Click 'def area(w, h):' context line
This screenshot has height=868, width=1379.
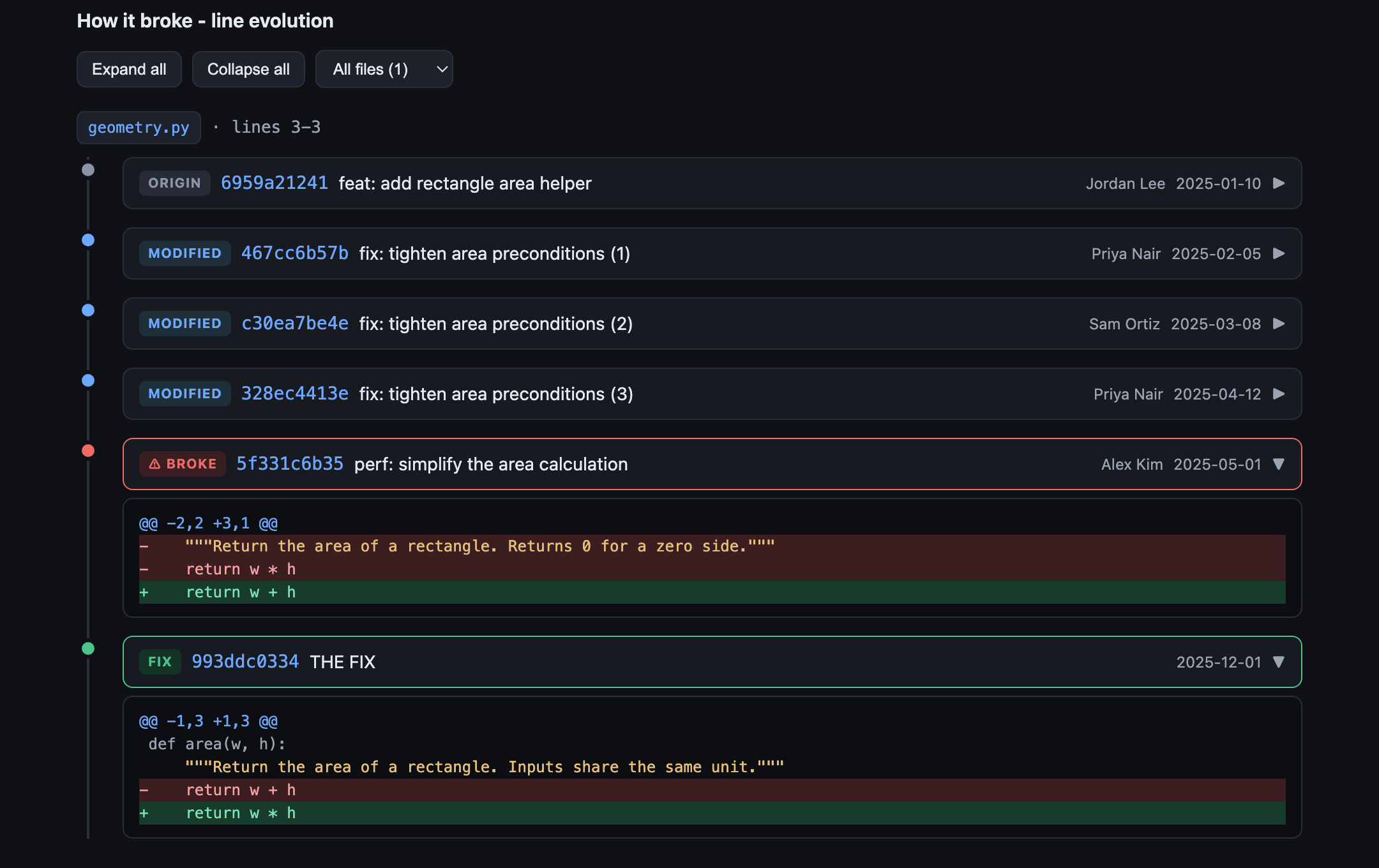712,744
